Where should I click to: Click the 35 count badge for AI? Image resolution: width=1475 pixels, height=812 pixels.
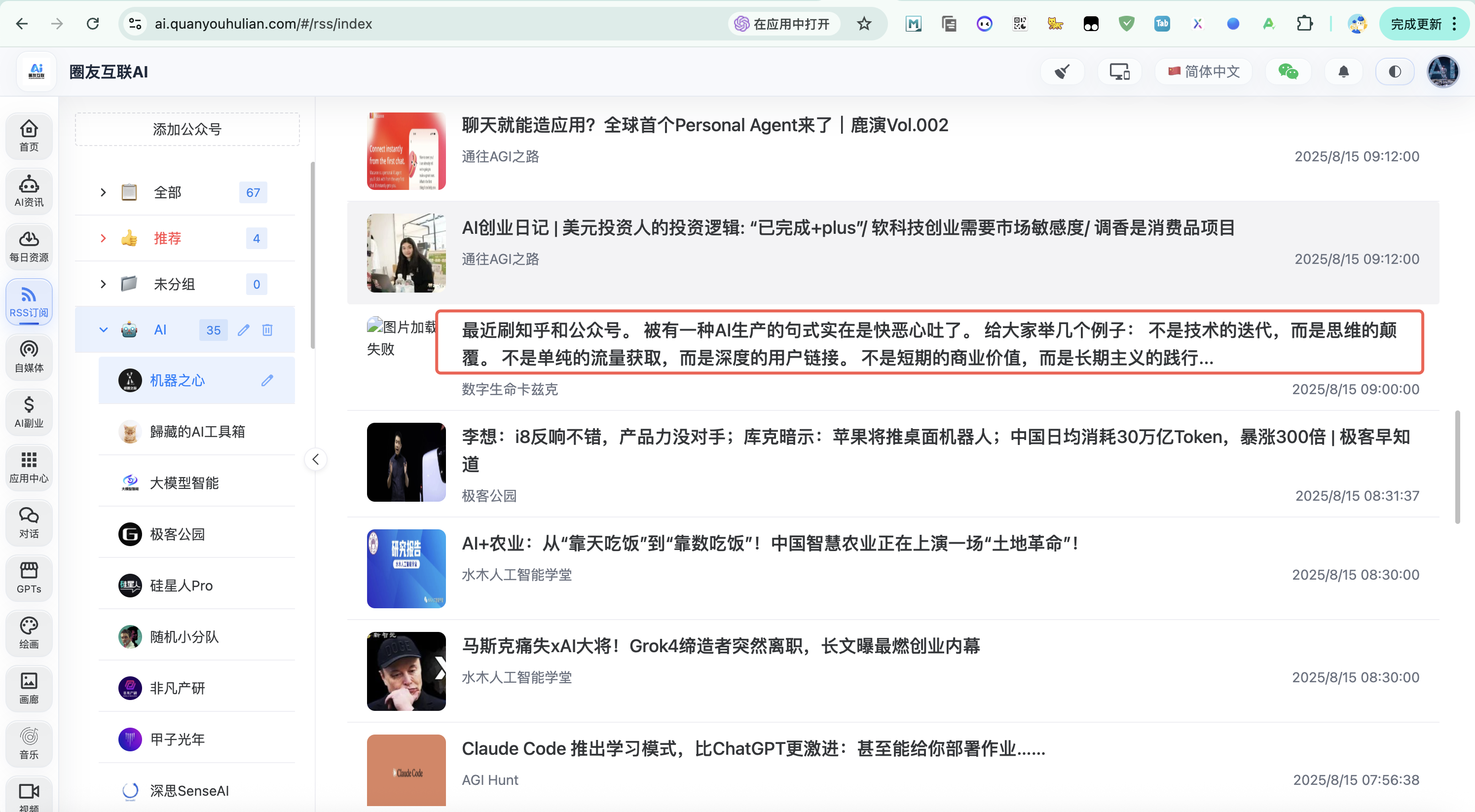214,330
